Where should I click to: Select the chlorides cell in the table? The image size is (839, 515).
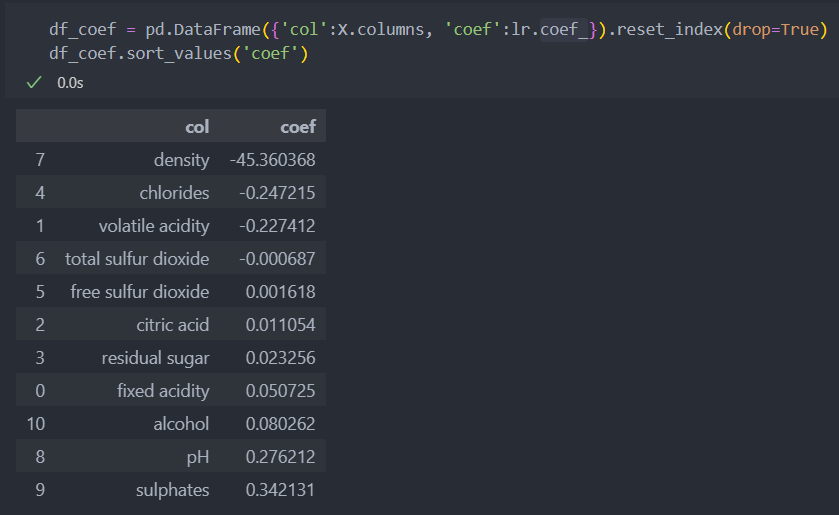pyautogui.click(x=174, y=193)
